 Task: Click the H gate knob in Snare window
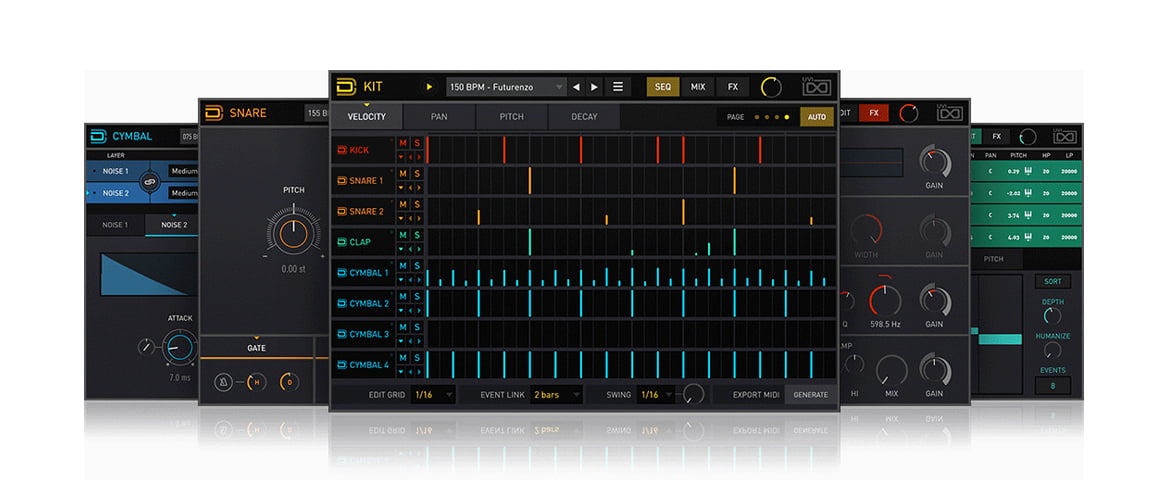(x=257, y=382)
